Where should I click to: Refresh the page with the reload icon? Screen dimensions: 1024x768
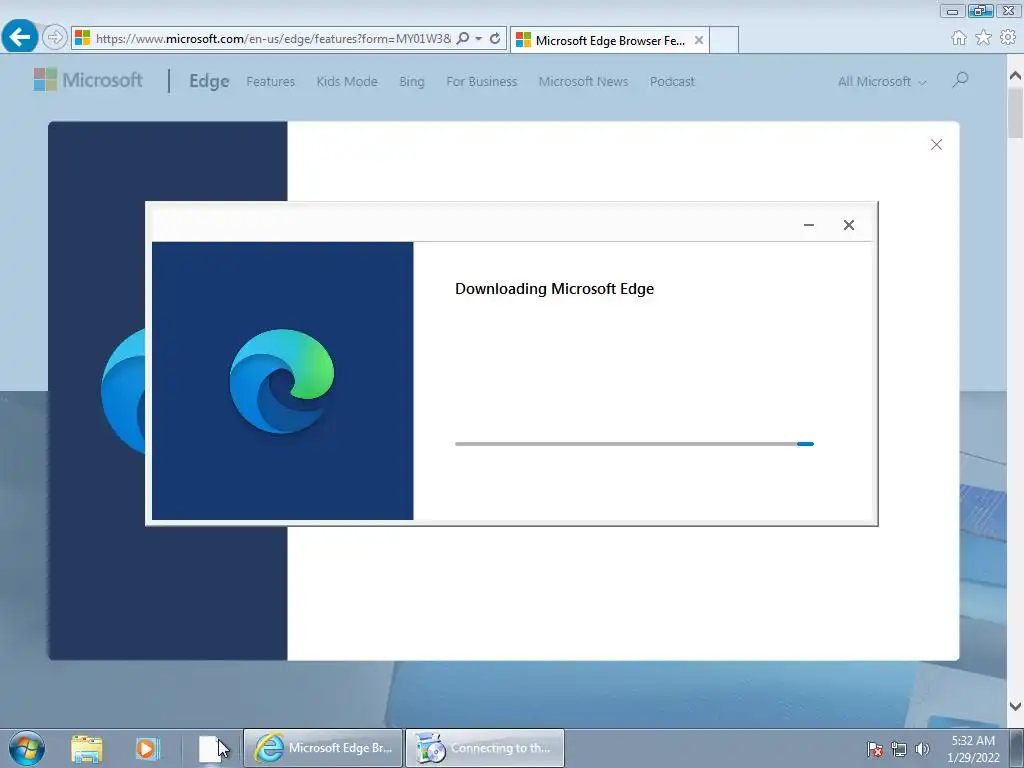(x=495, y=39)
